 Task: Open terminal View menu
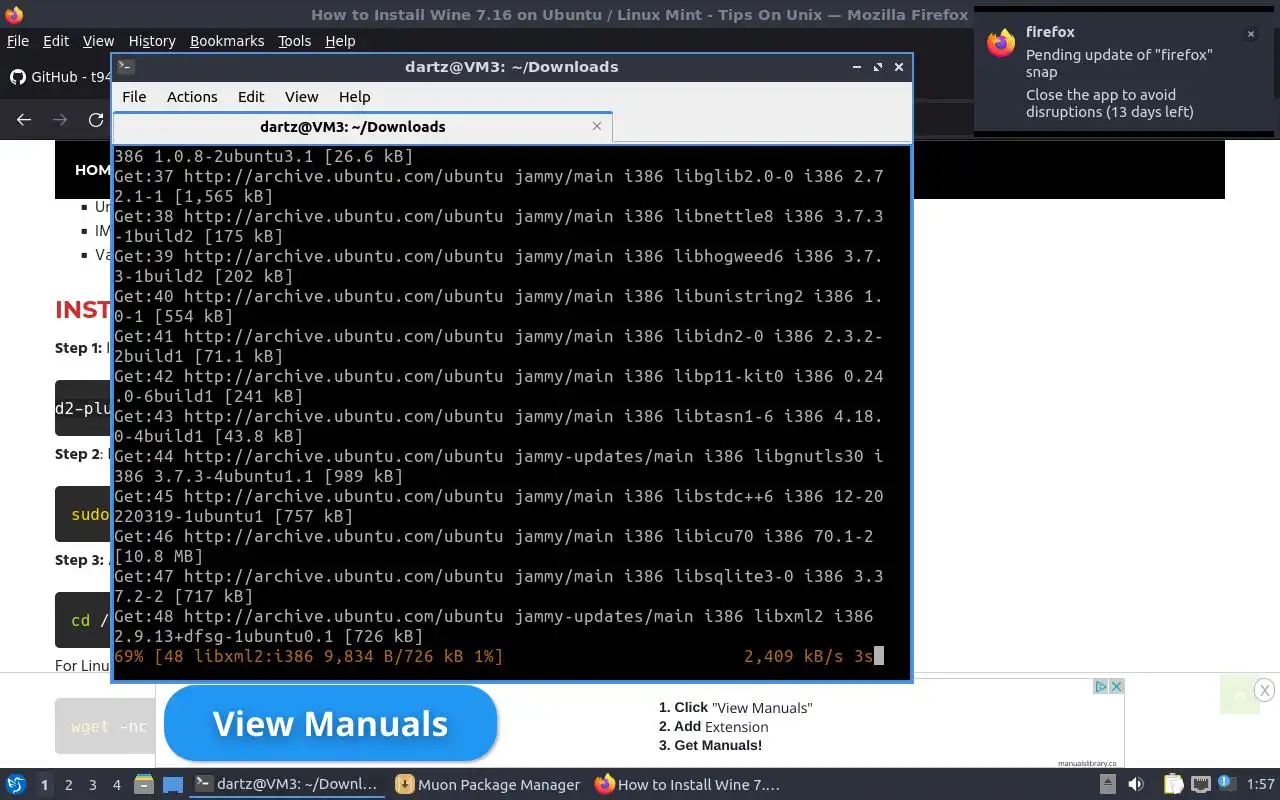click(301, 97)
